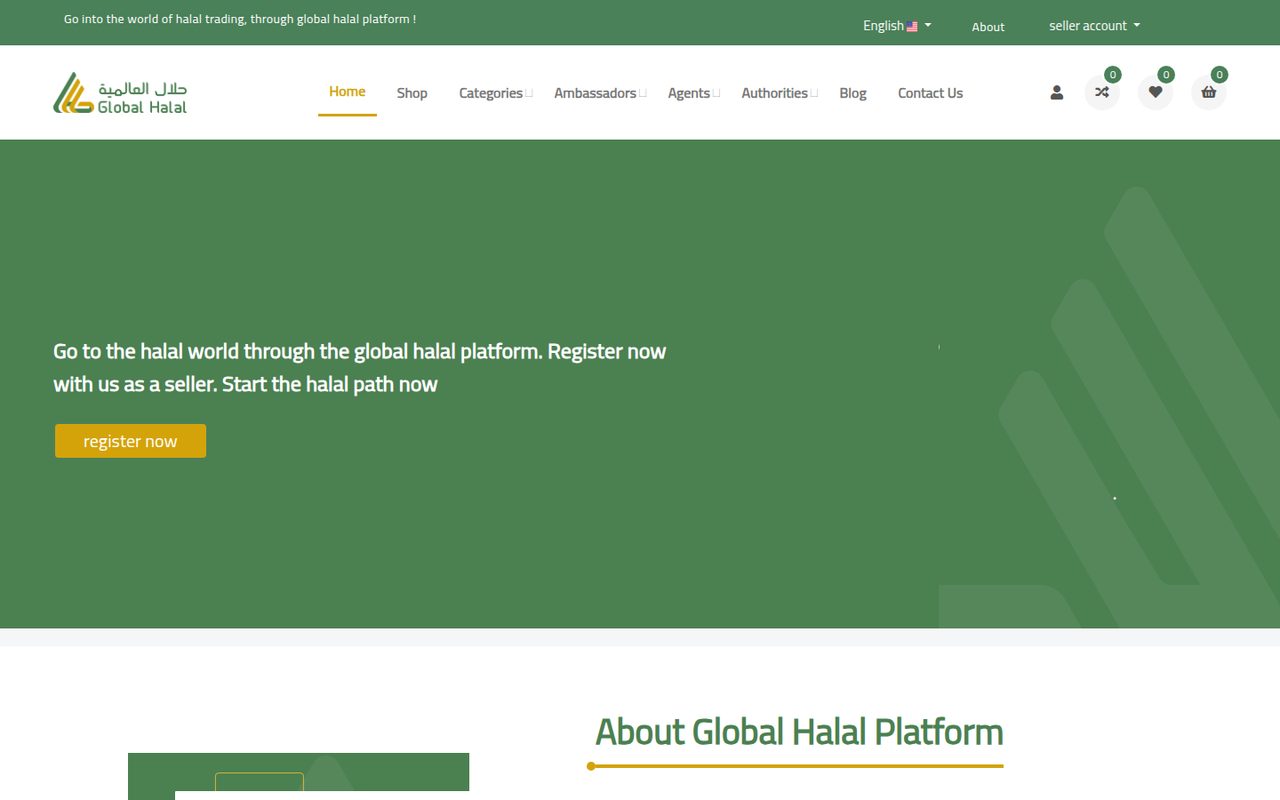
Task: Expand the Authorities menu
Action: pyautogui.click(x=779, y=93)
